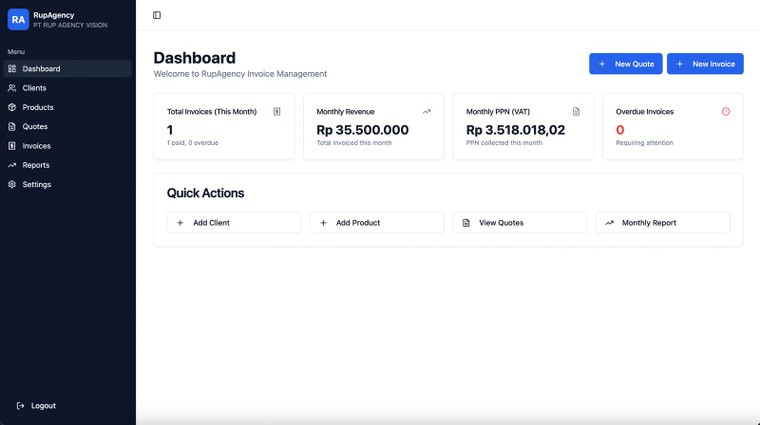The width and height of the screenshot is (760, 425).
Task: Create a New Invoice
Action: point(705,64)
